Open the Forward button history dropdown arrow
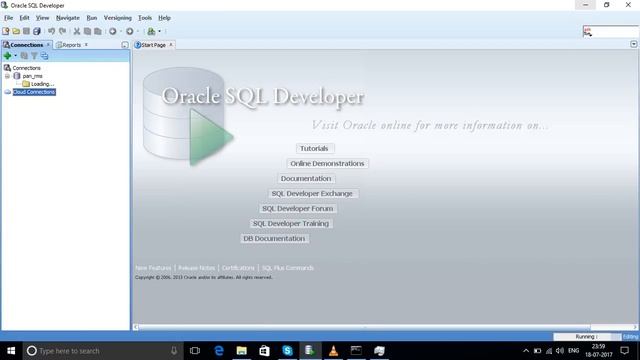Viewport: 640px width, 360px height. [x=138, y=31]
